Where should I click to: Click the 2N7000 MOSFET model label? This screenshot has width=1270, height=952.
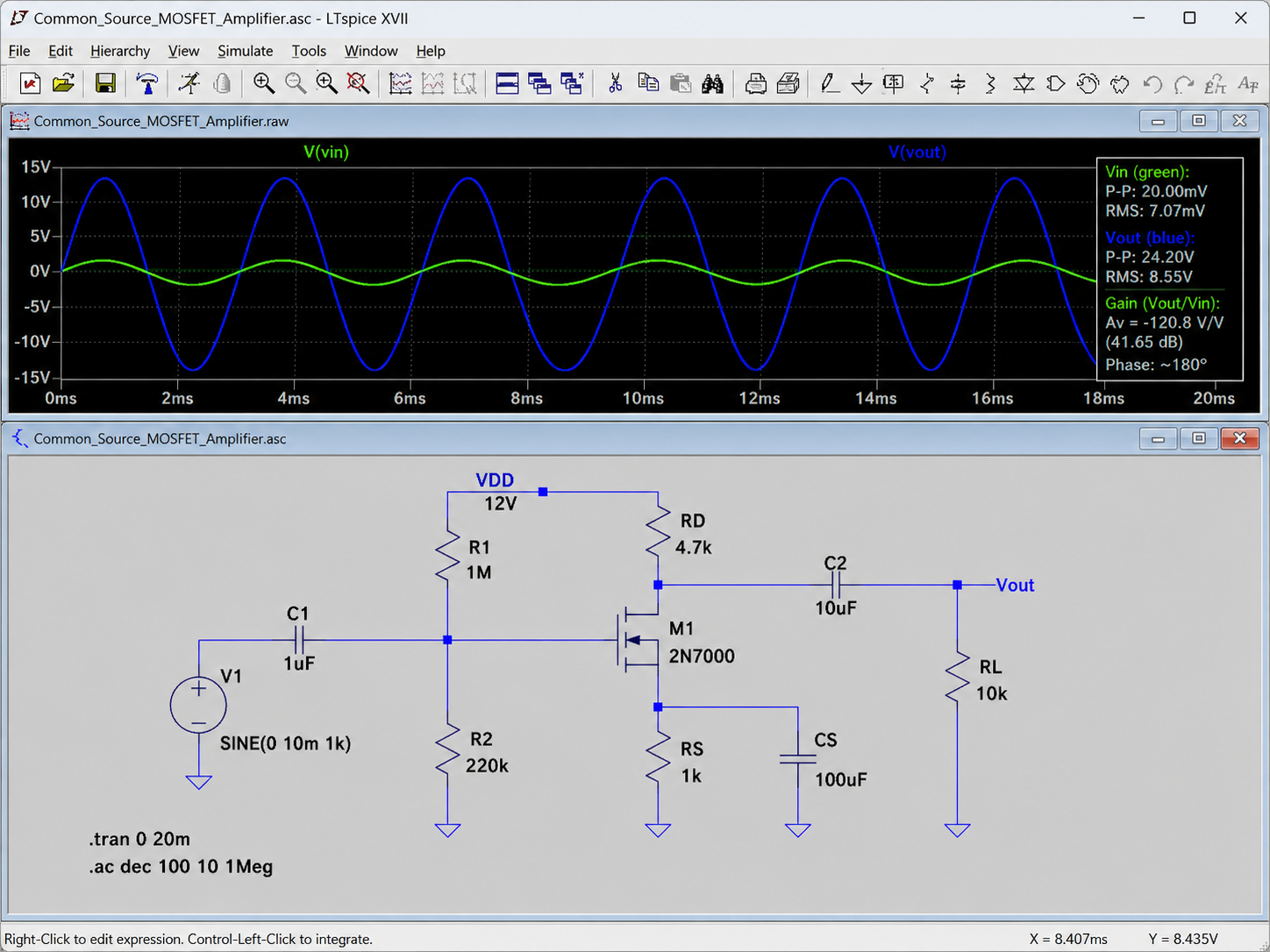pyautogui.click(x=702, y=656)
